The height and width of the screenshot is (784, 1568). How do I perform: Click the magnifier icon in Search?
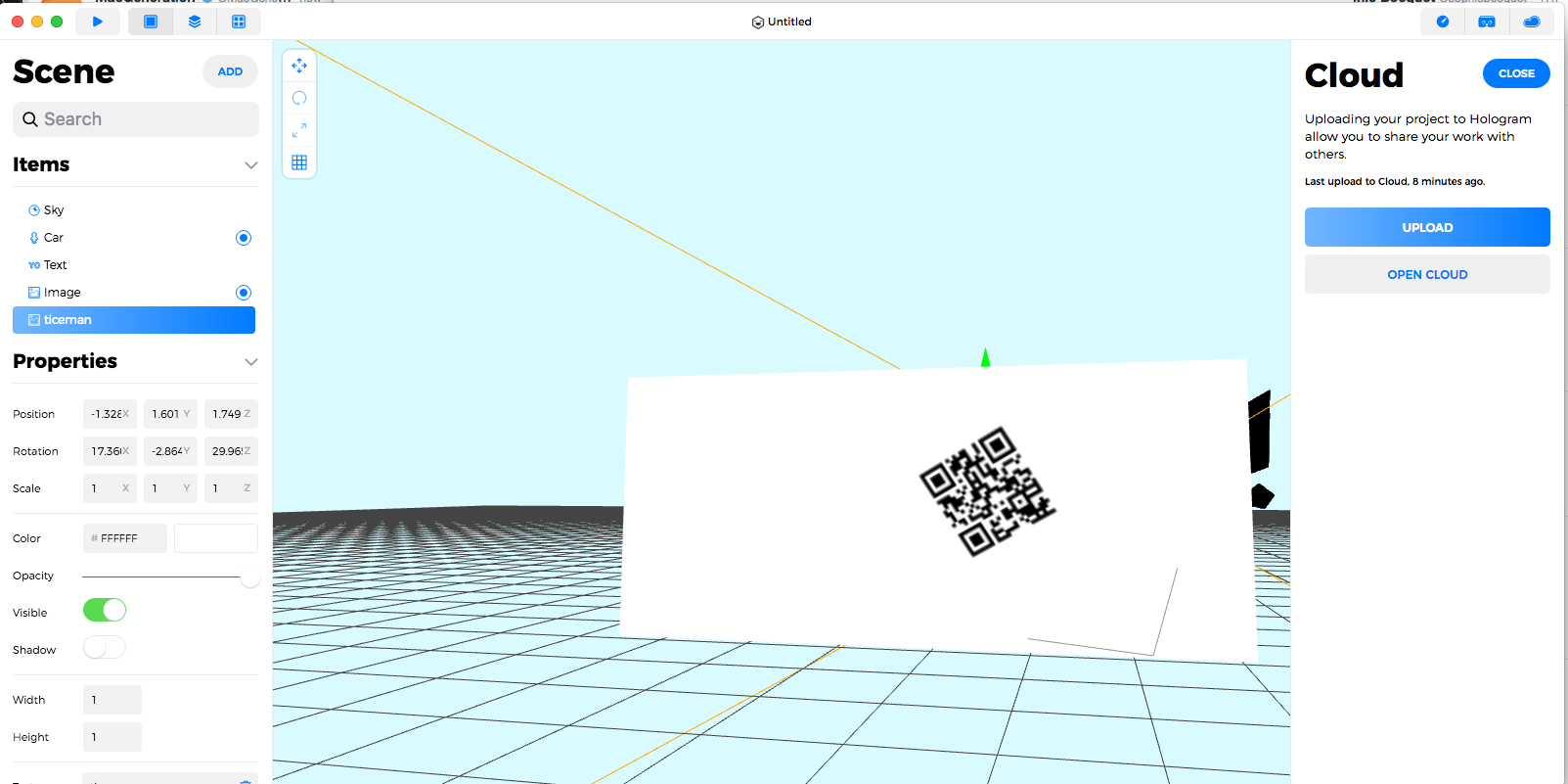click(30, 119)
